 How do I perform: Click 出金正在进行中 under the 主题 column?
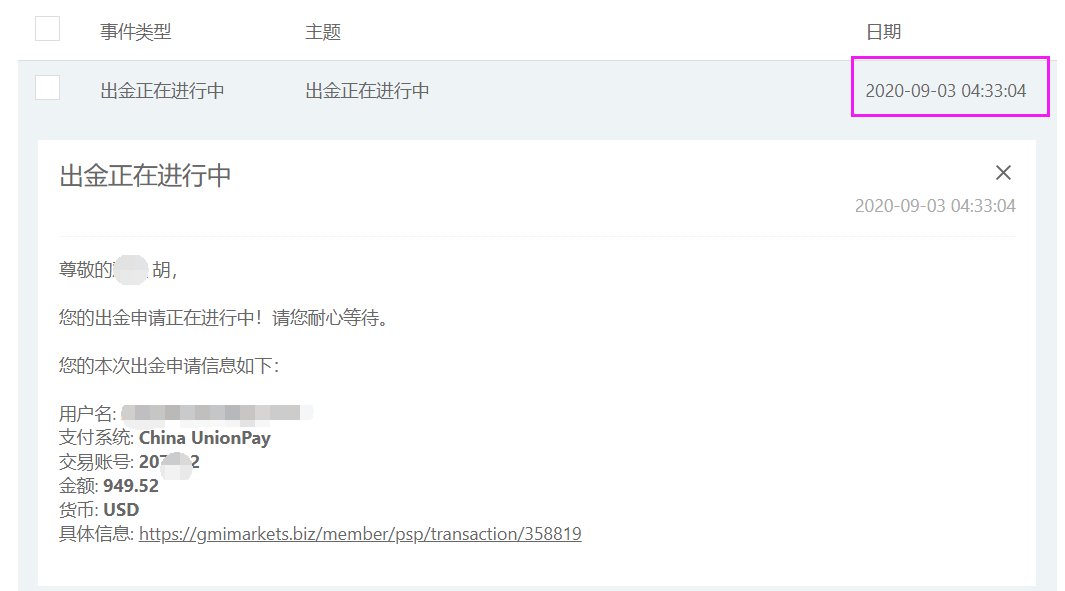pos(367,91)
